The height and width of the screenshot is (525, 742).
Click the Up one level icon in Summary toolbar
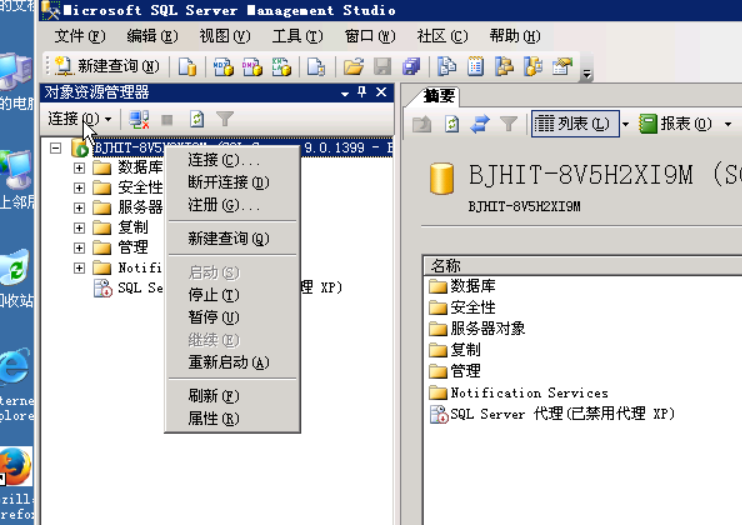click(x=422, y=125)
